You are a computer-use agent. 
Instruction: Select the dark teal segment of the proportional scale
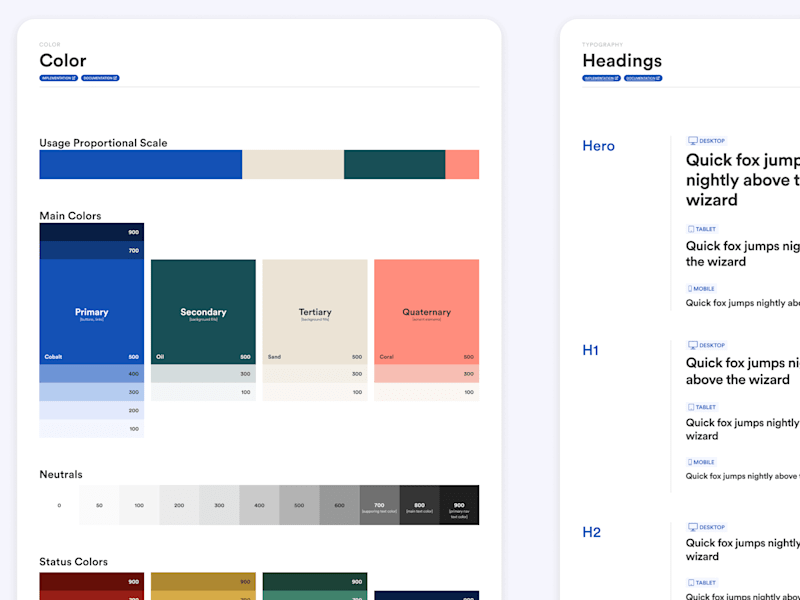click(394, 164)
